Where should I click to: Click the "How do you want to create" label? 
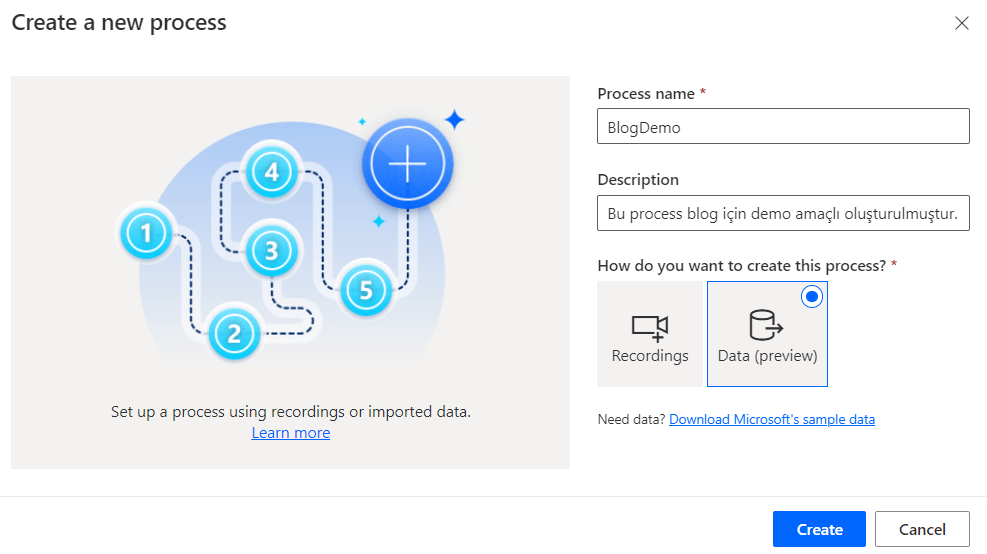(742, 266)
